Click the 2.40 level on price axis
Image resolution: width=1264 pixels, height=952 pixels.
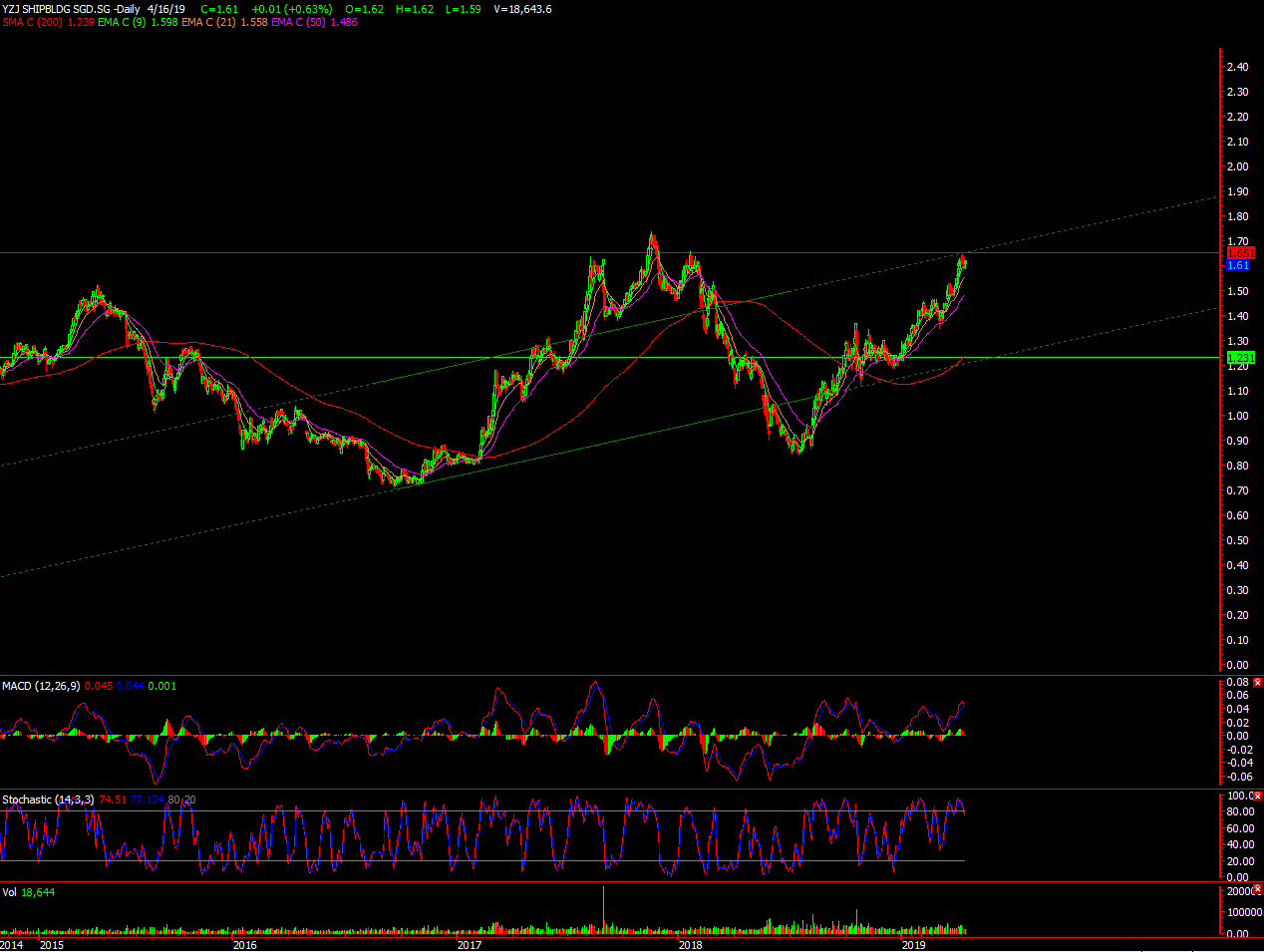pos(1237,67)
